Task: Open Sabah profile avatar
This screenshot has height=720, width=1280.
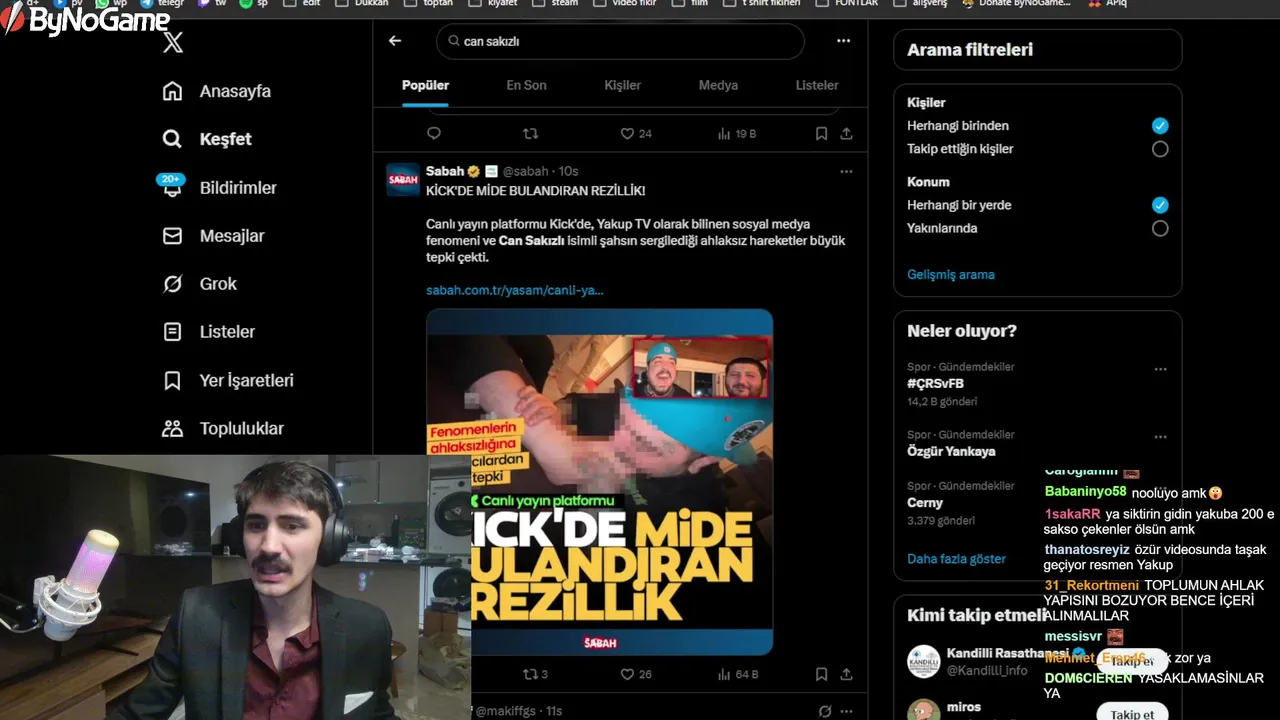Action: coord(403,179)
